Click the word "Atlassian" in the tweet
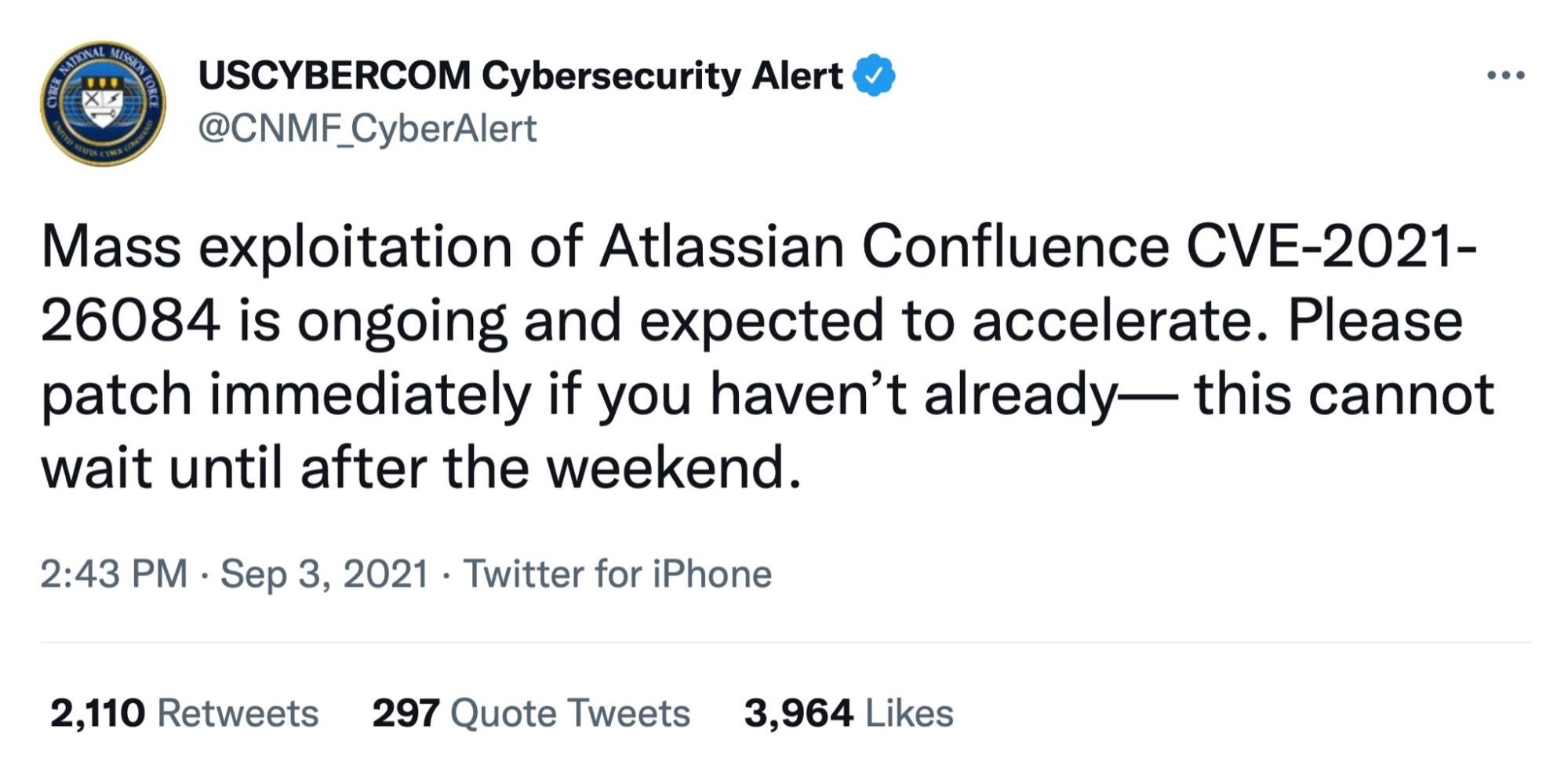This screenshot has height=780, width=1568. [x=722, y=246]
